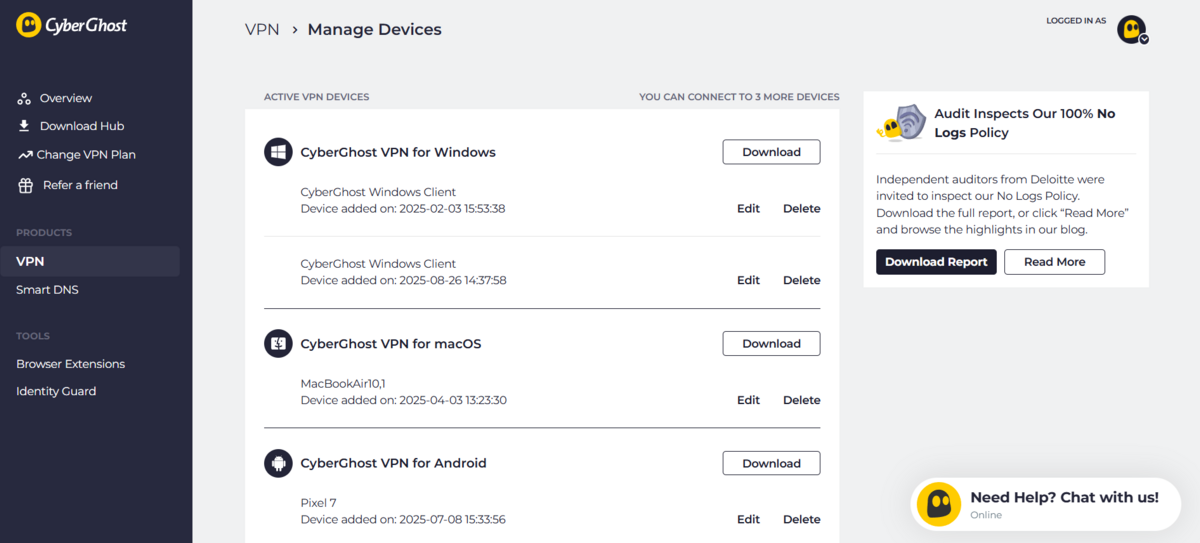Open the Need Help chat widget

point(1045,504)
